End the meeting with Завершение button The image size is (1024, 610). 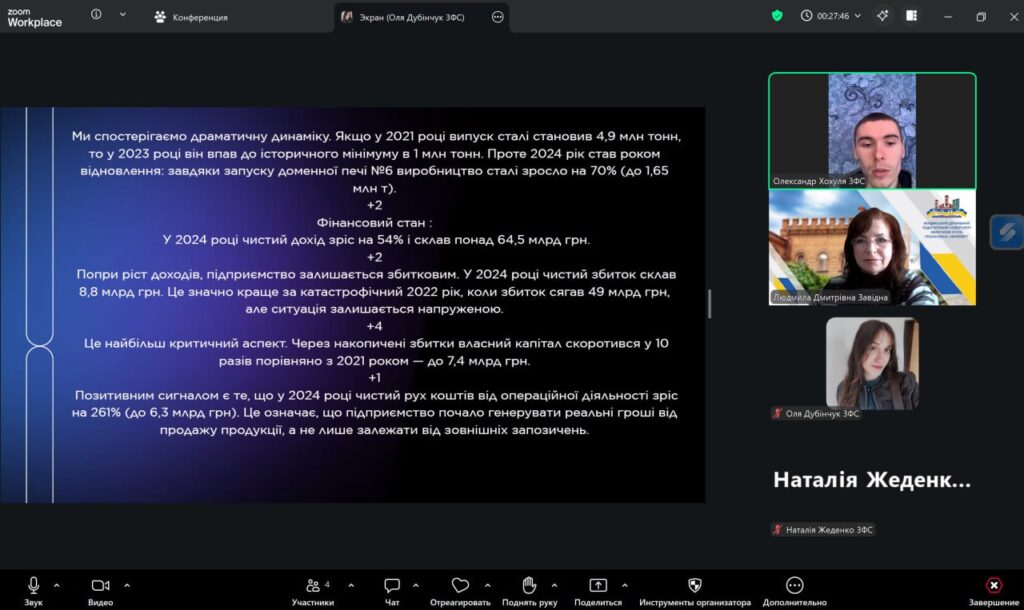[x=994, y=586]
